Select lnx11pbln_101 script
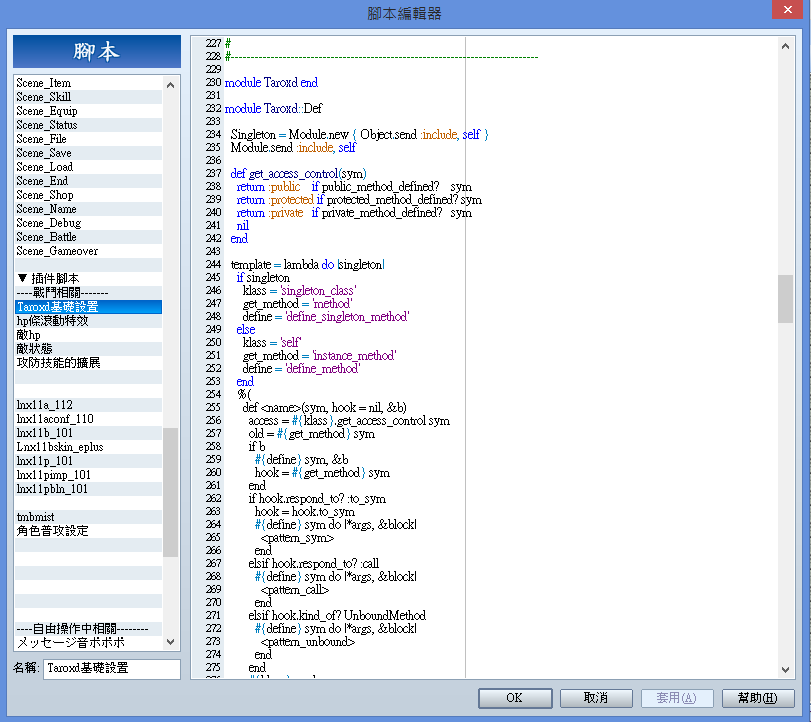 pos(88,489)
